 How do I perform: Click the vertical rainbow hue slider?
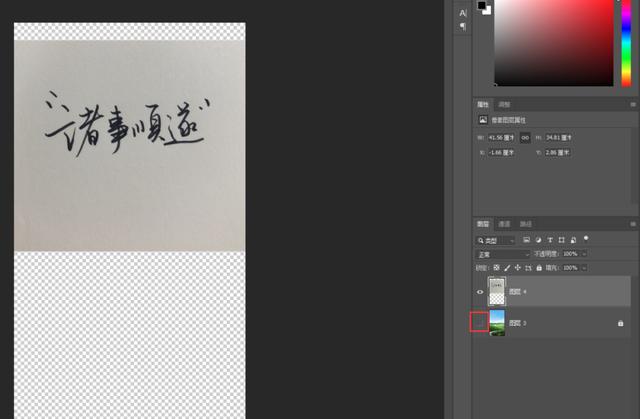point(626,42)
